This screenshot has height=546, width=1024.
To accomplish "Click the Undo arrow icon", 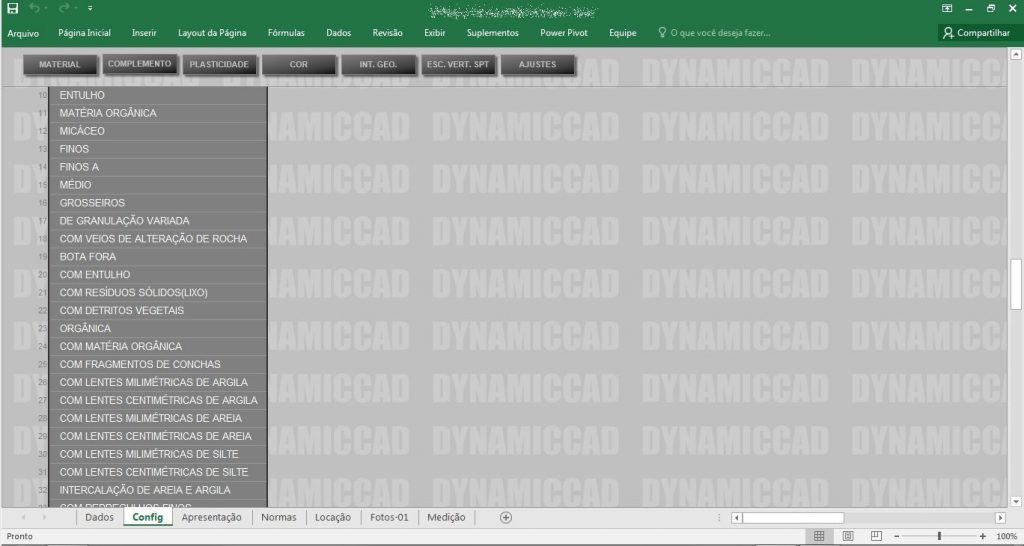I will click(35, 8).
